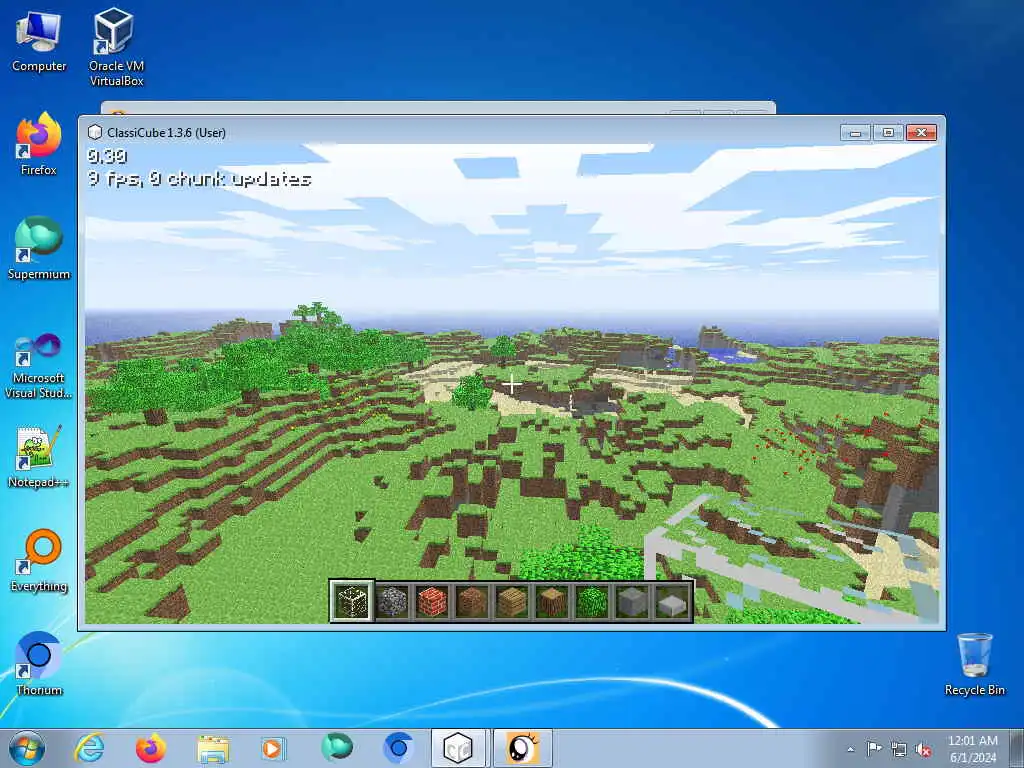Select the dirt block in hotbar
The width and height of the screenshot is (1024, 768).
[472, 601]
